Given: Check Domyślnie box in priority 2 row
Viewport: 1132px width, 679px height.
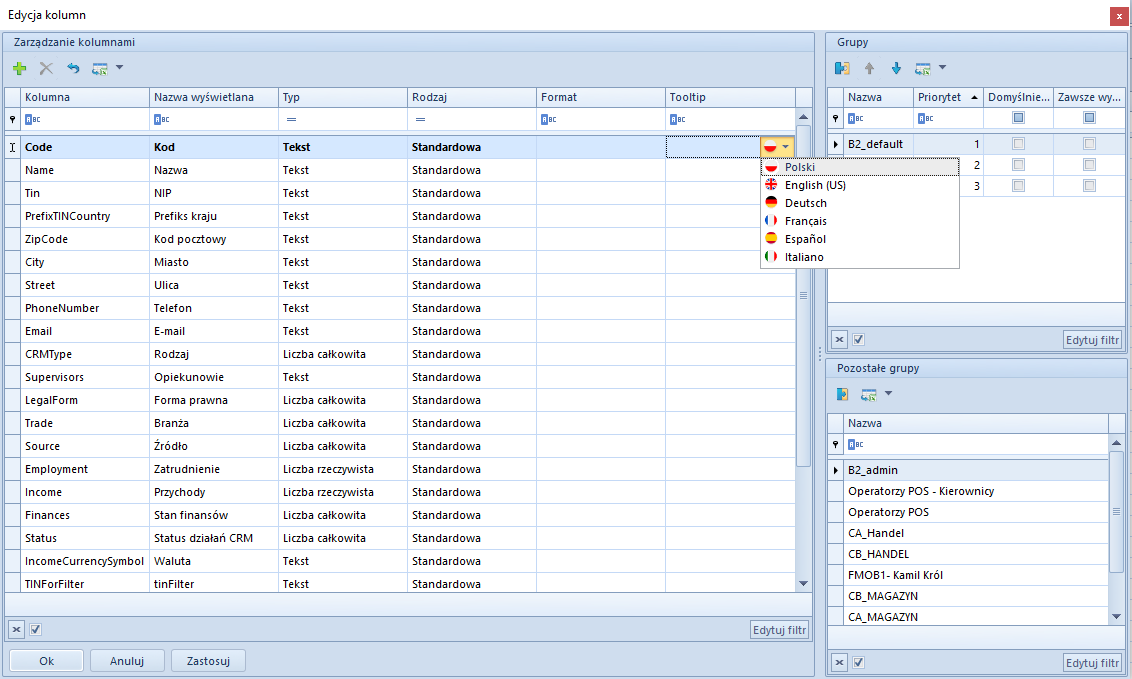Looking at the screenshot, I should (1018, 165).
